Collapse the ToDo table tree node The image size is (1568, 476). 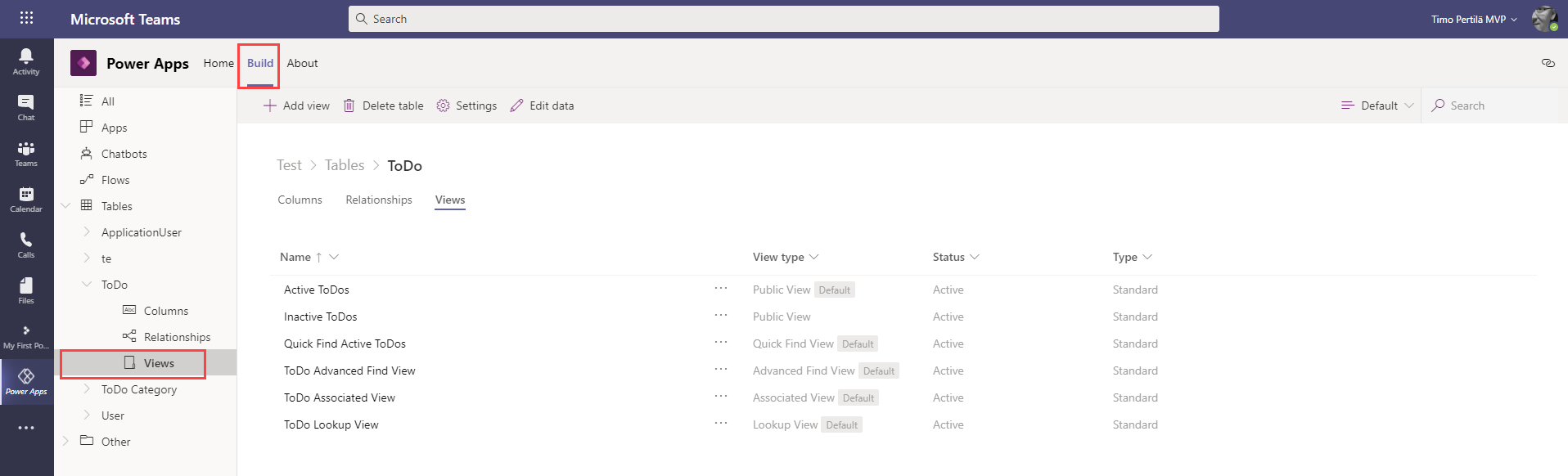(87, 285)
